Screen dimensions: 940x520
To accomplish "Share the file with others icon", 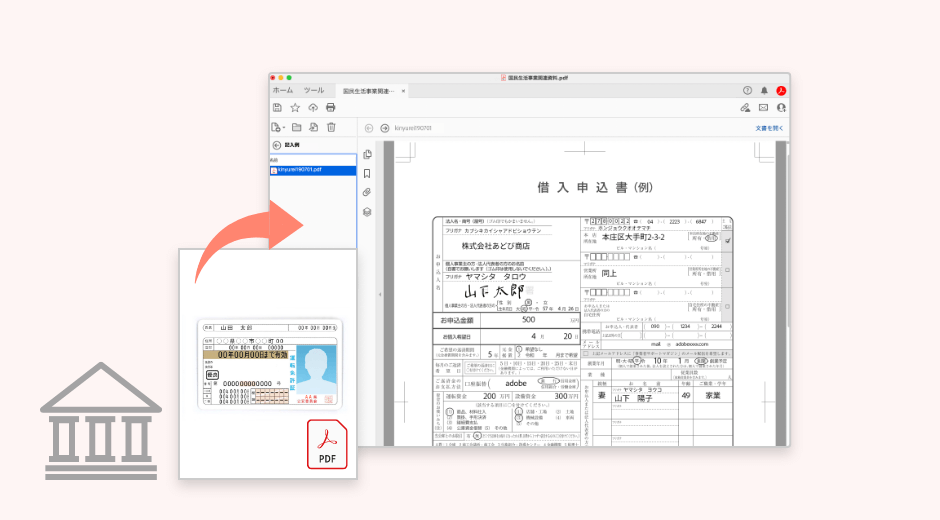I will tap(781, 108).
